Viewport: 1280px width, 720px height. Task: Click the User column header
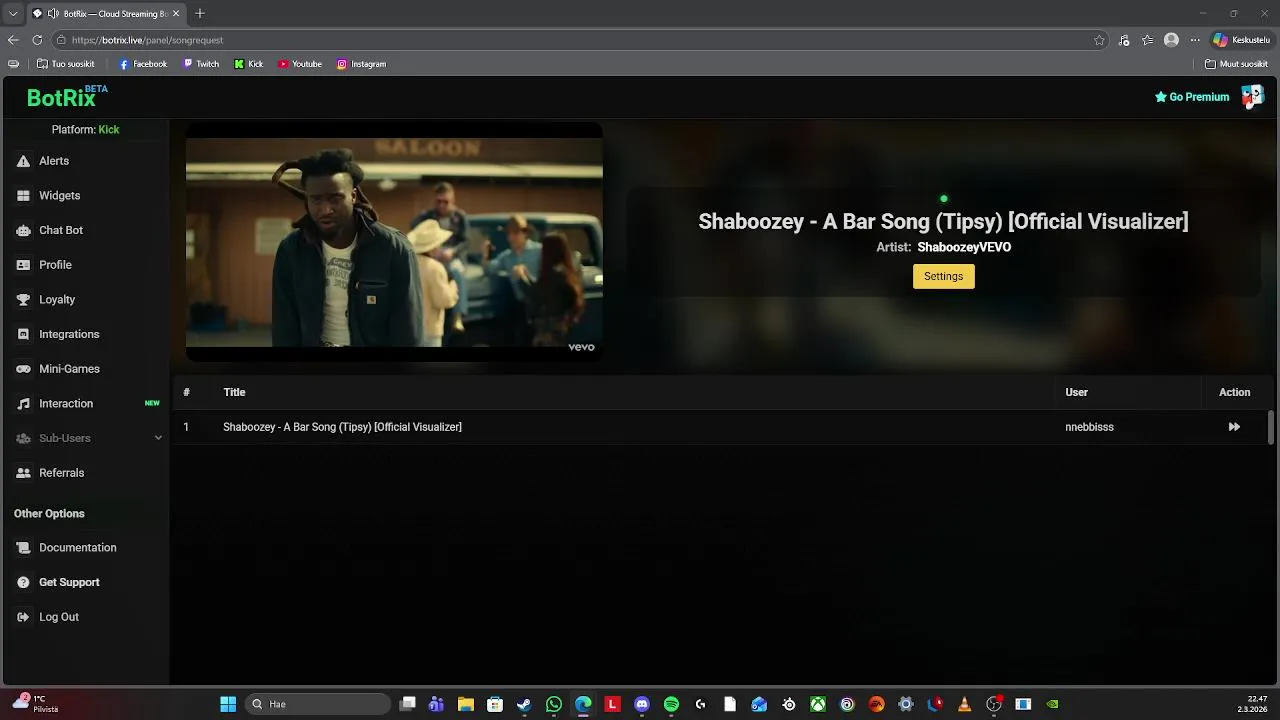(x=1076, y=392)
